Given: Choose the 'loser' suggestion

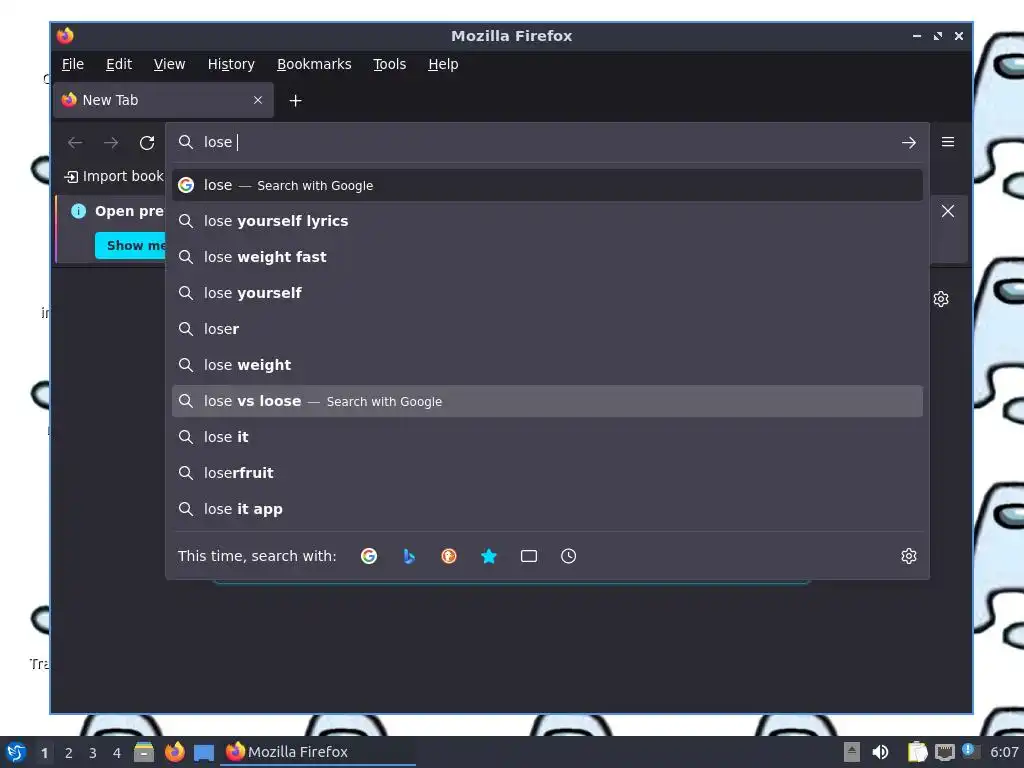Looking at the screenshot, I should coord(547,329).
